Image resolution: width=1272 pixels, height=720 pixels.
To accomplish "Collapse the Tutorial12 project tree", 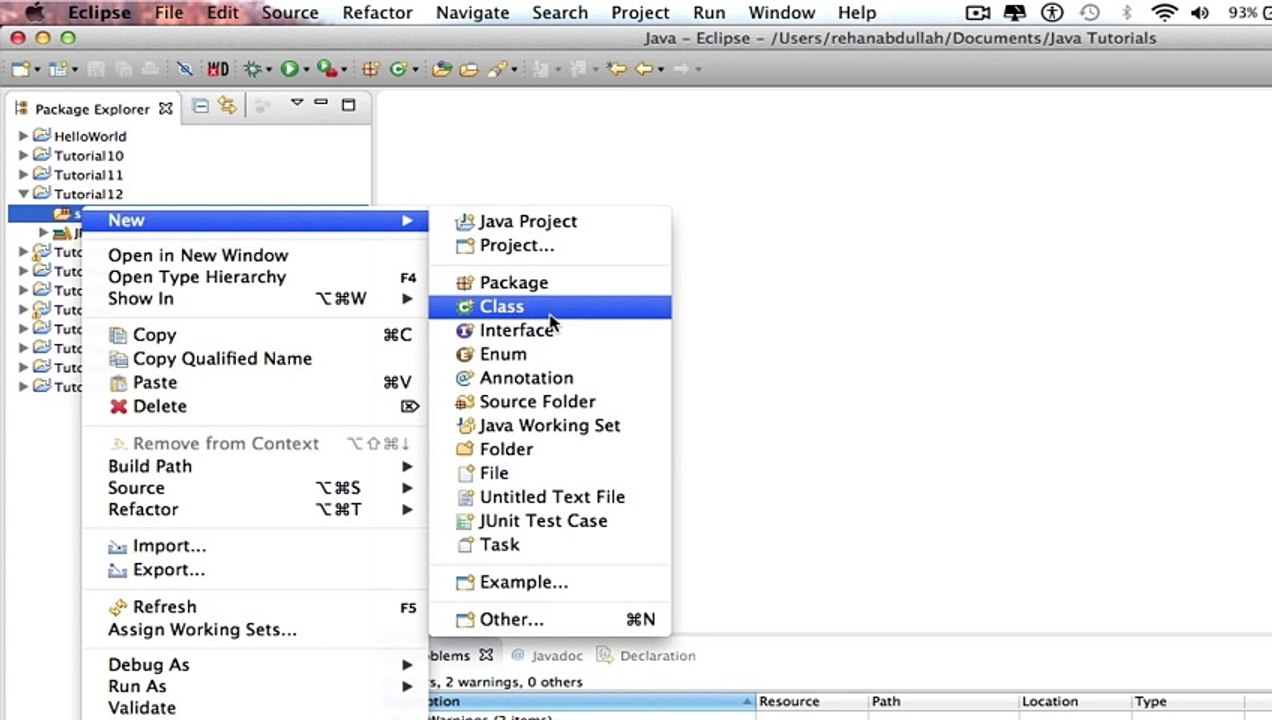I will pos(24,194).
